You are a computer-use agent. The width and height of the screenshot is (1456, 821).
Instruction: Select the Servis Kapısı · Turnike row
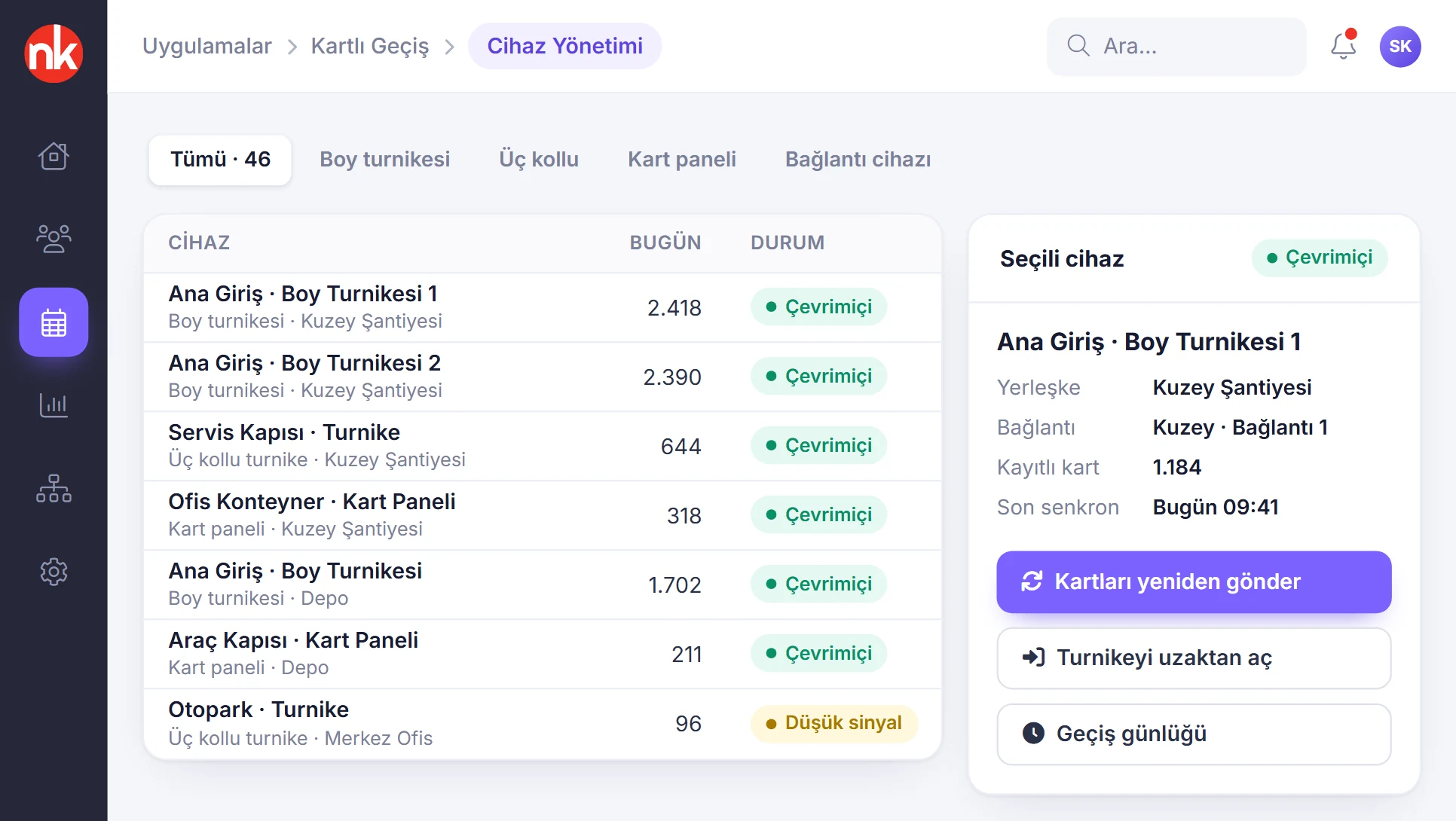(543, 446)
